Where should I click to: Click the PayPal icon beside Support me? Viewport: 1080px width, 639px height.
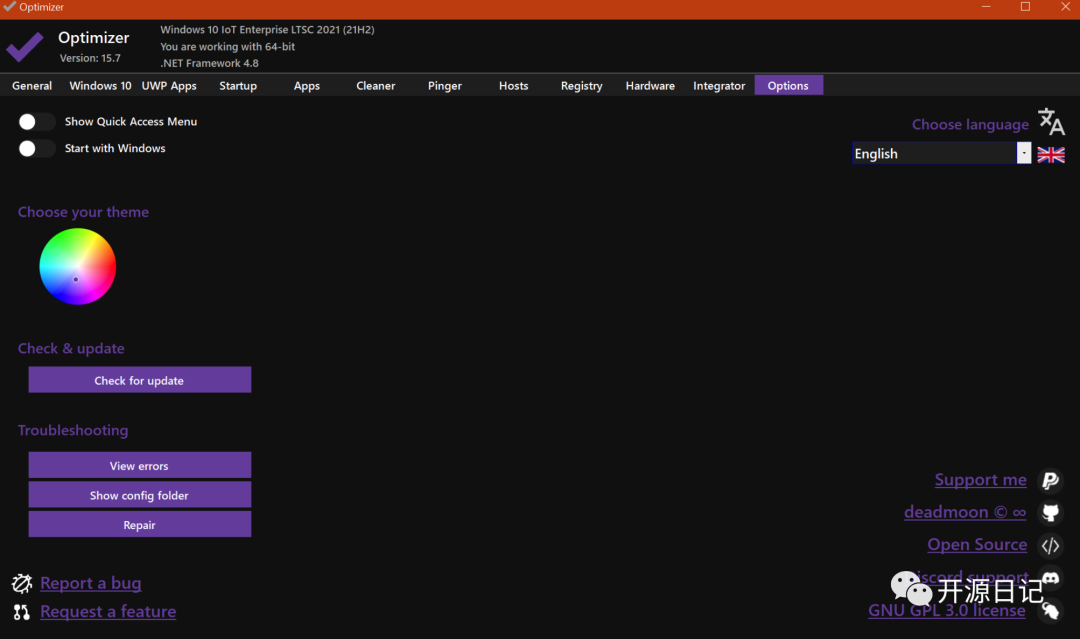click(1050, 480)
